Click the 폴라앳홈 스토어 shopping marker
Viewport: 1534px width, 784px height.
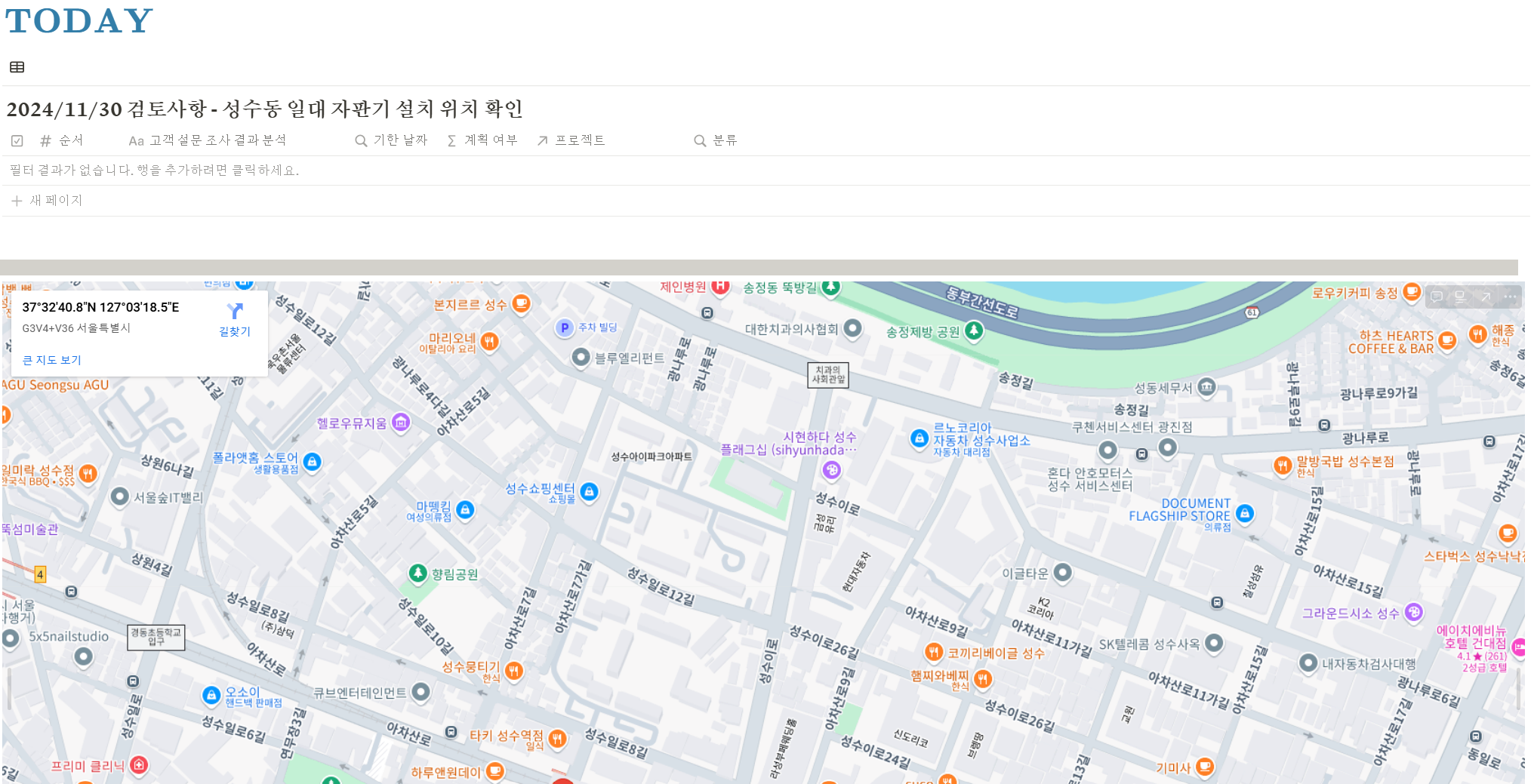click(x=312, y=461)
